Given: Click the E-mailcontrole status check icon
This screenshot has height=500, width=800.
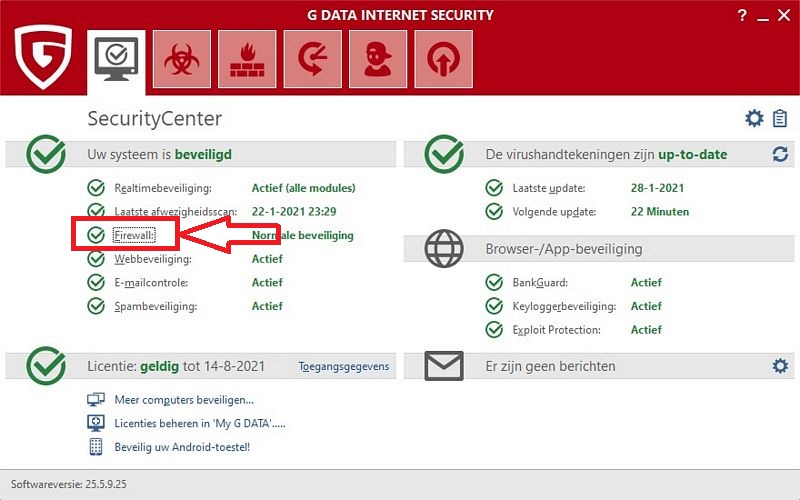Looking at the screenshot, I should point(96,282).
